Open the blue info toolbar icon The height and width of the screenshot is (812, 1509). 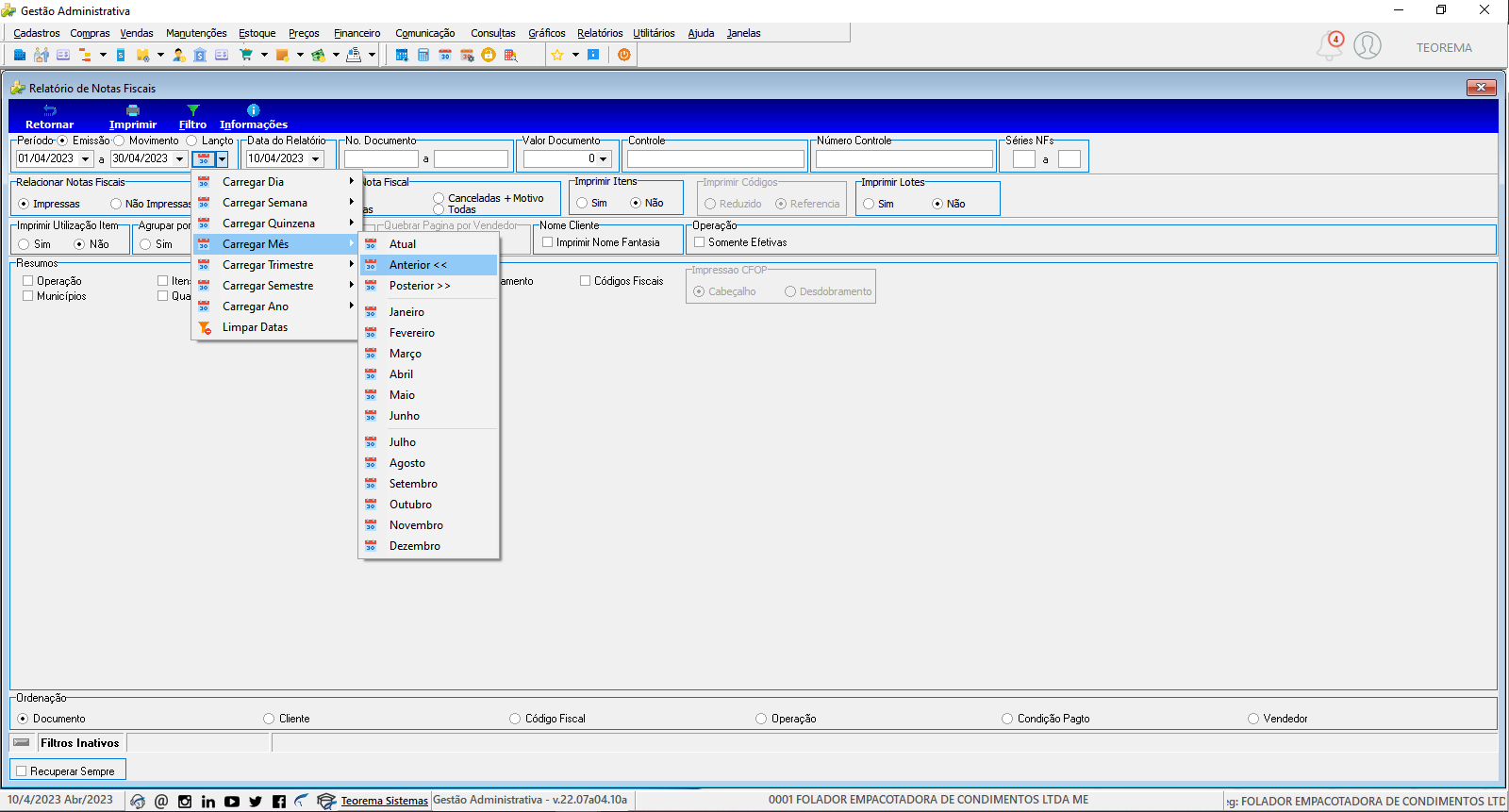click(593, 55)
